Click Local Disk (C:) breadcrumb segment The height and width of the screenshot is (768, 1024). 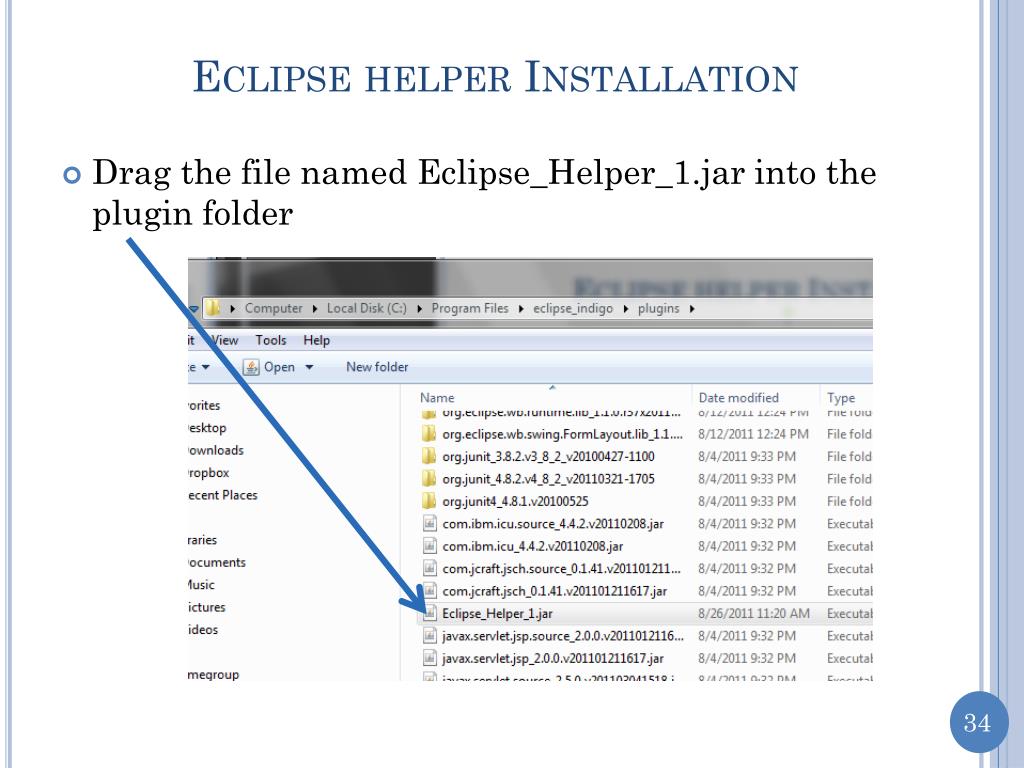point(366,308)
